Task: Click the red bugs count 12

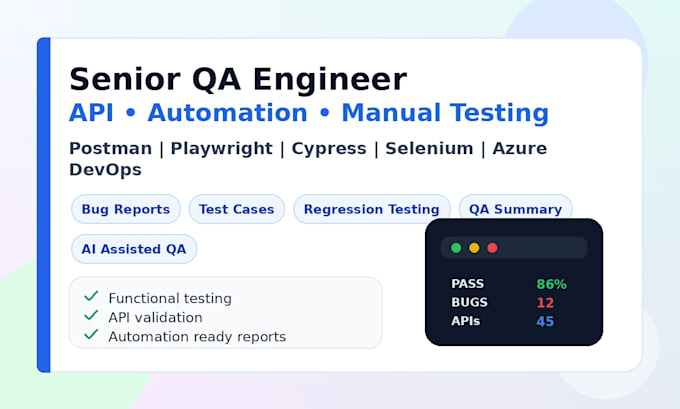Action: pyautogui.click(x=545, y=303)
